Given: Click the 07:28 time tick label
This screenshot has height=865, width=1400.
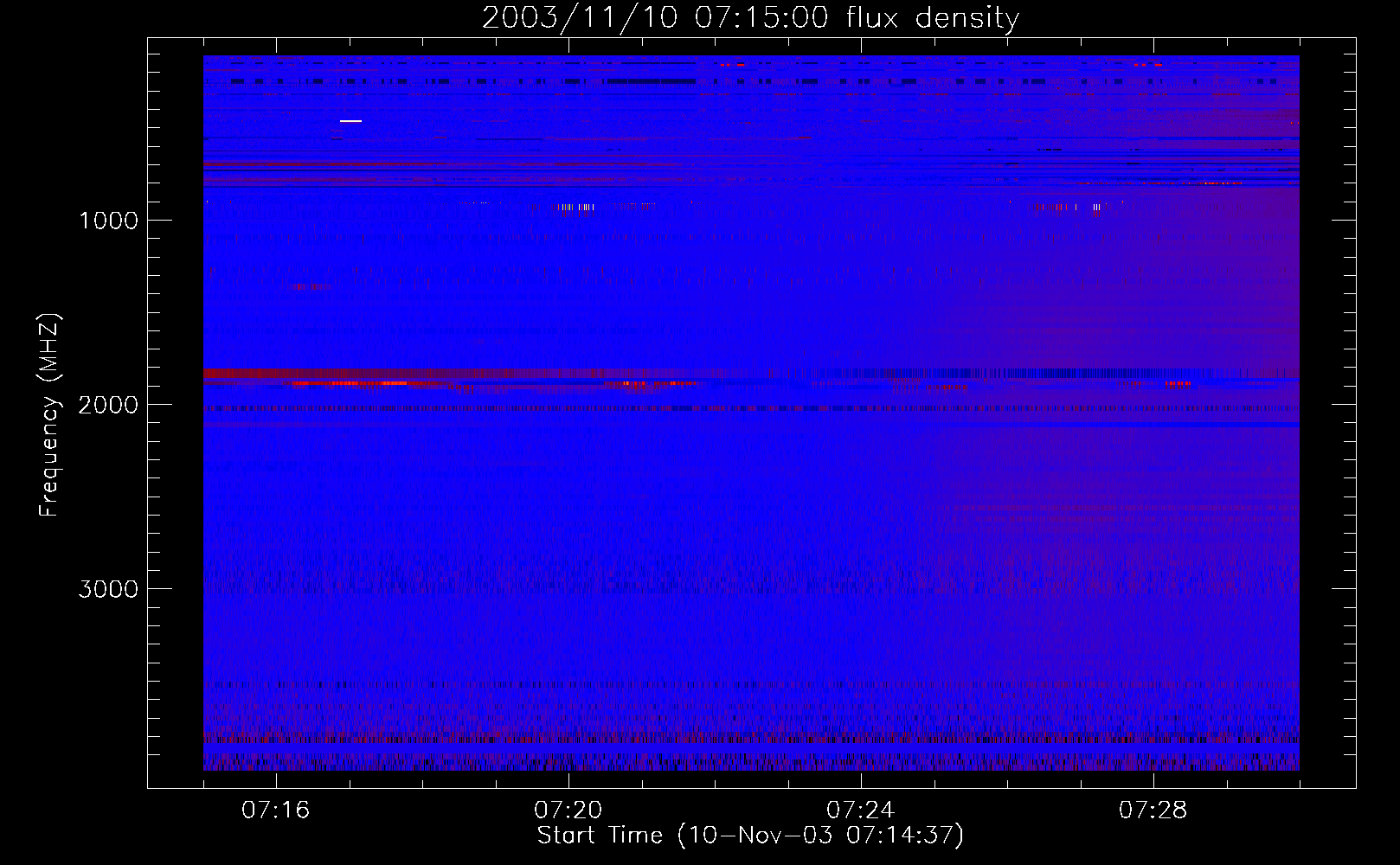Looking at the screenshot, I should click(1153, 811).
